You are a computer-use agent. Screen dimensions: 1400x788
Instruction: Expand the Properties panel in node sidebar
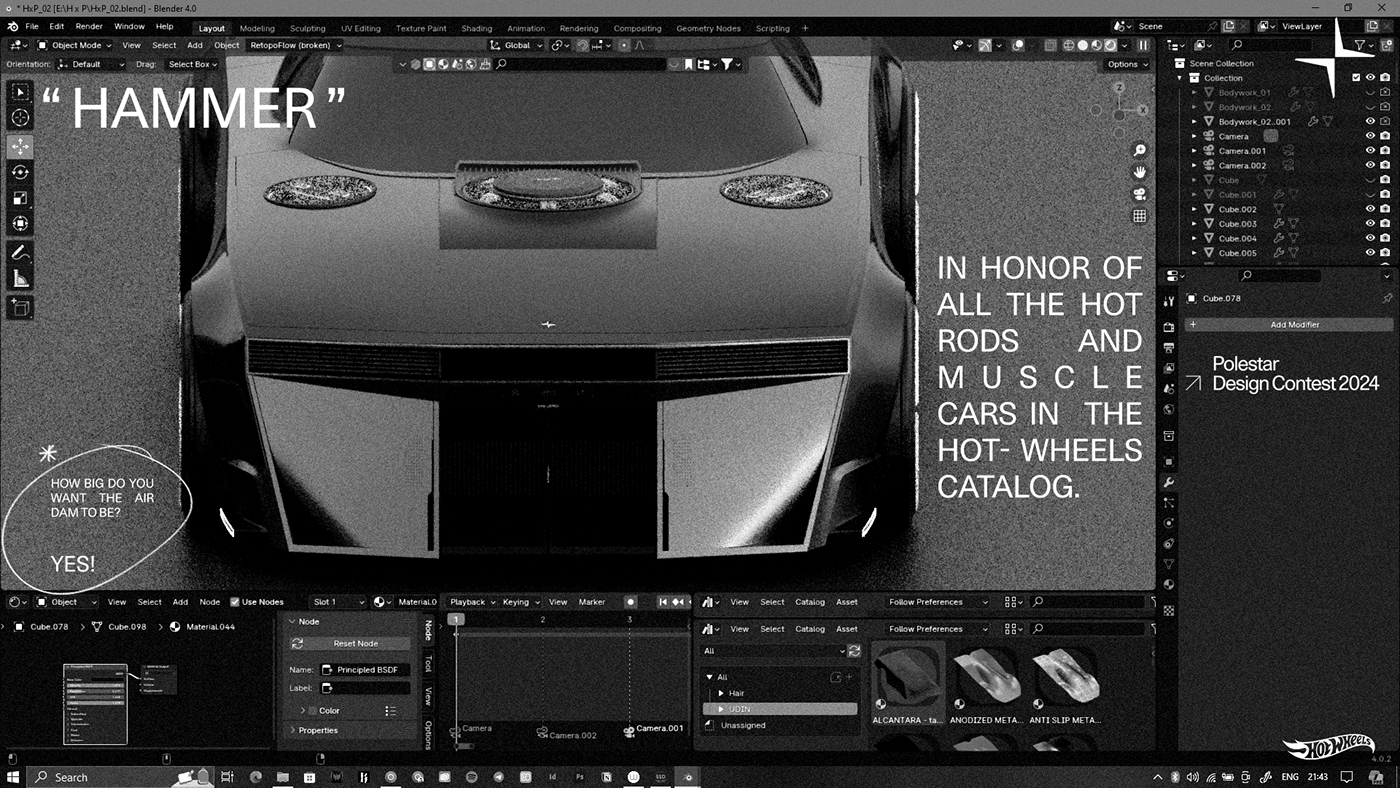point(293,730)
